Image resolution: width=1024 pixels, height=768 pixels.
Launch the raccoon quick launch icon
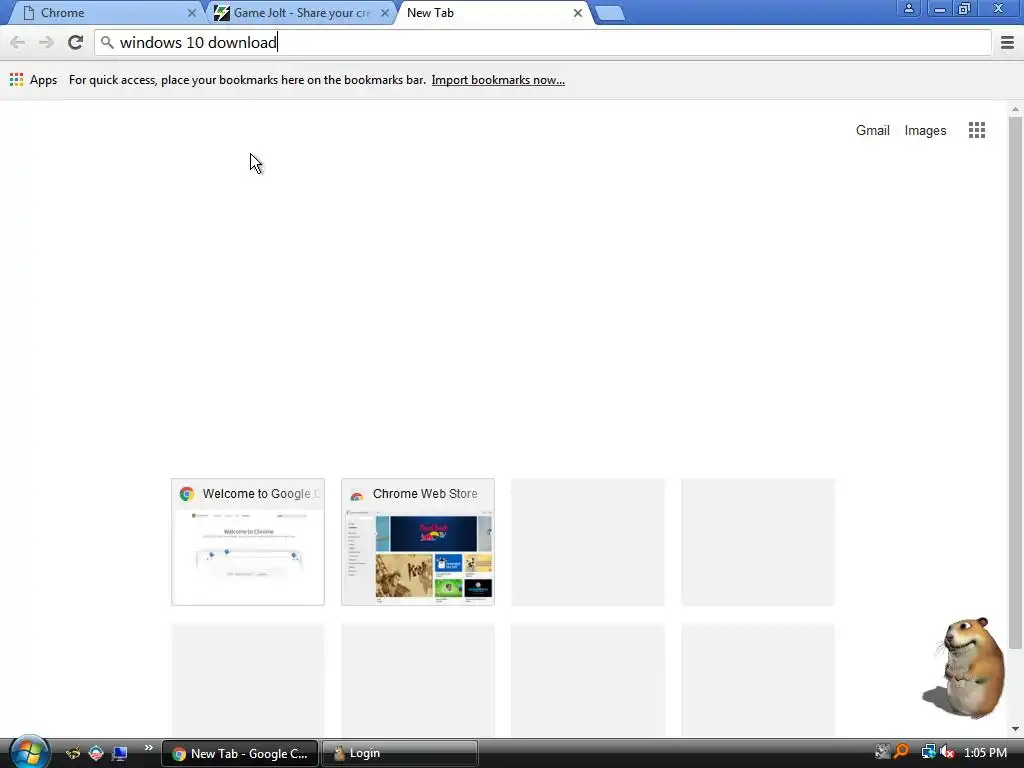tap(73, 753)
